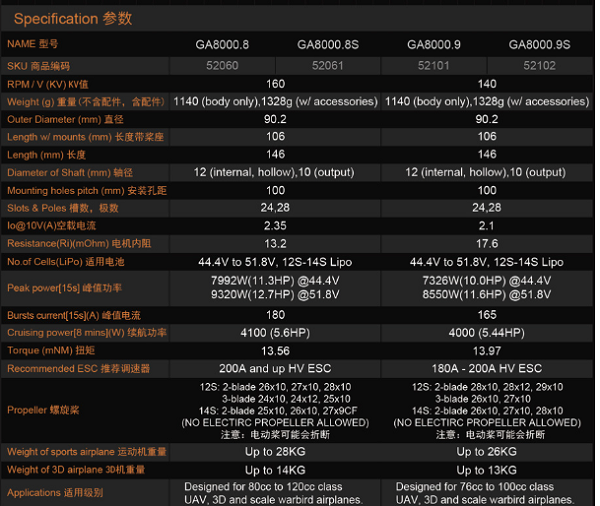The image size is (600, 506).
Task: Click SKU cell 52061
Action: tap(328, 66)
